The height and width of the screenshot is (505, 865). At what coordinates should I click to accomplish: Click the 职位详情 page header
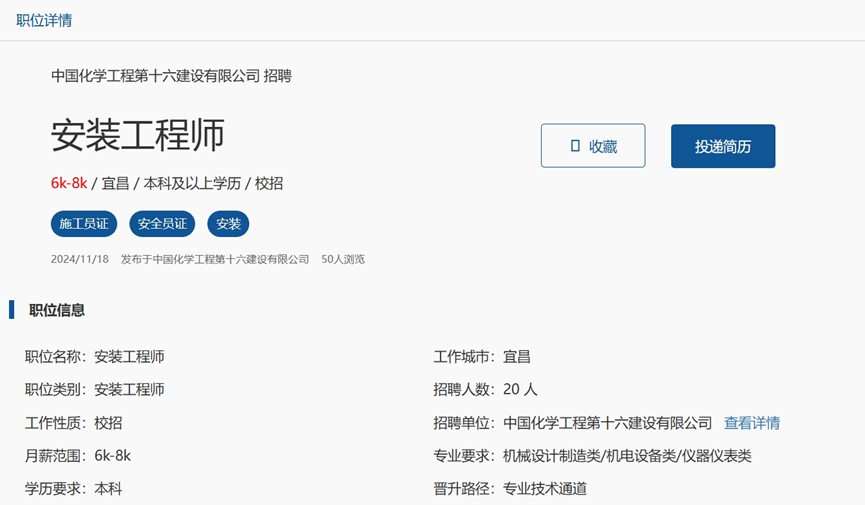[x=44, y=20]
